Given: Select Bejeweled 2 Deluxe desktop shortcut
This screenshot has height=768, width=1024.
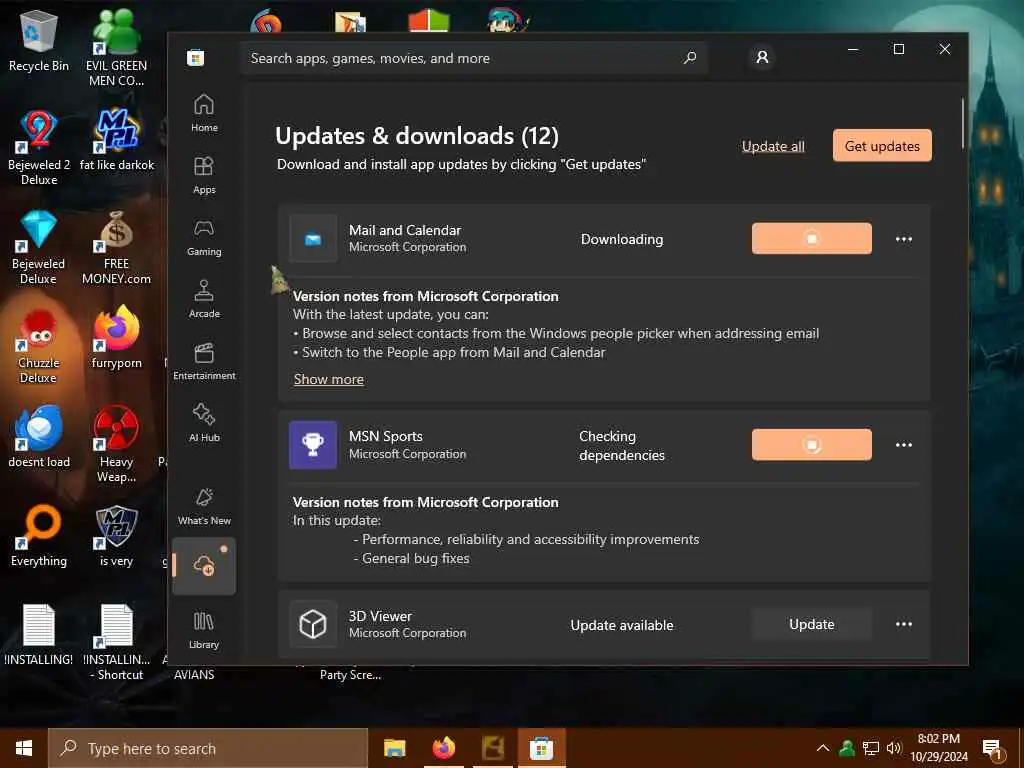Looking at the screenshot, I should [x=39, y=147].
